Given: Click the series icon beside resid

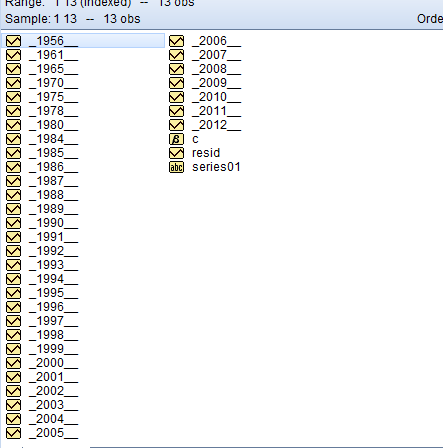Looking at the screenshot, I should [176, 153].
